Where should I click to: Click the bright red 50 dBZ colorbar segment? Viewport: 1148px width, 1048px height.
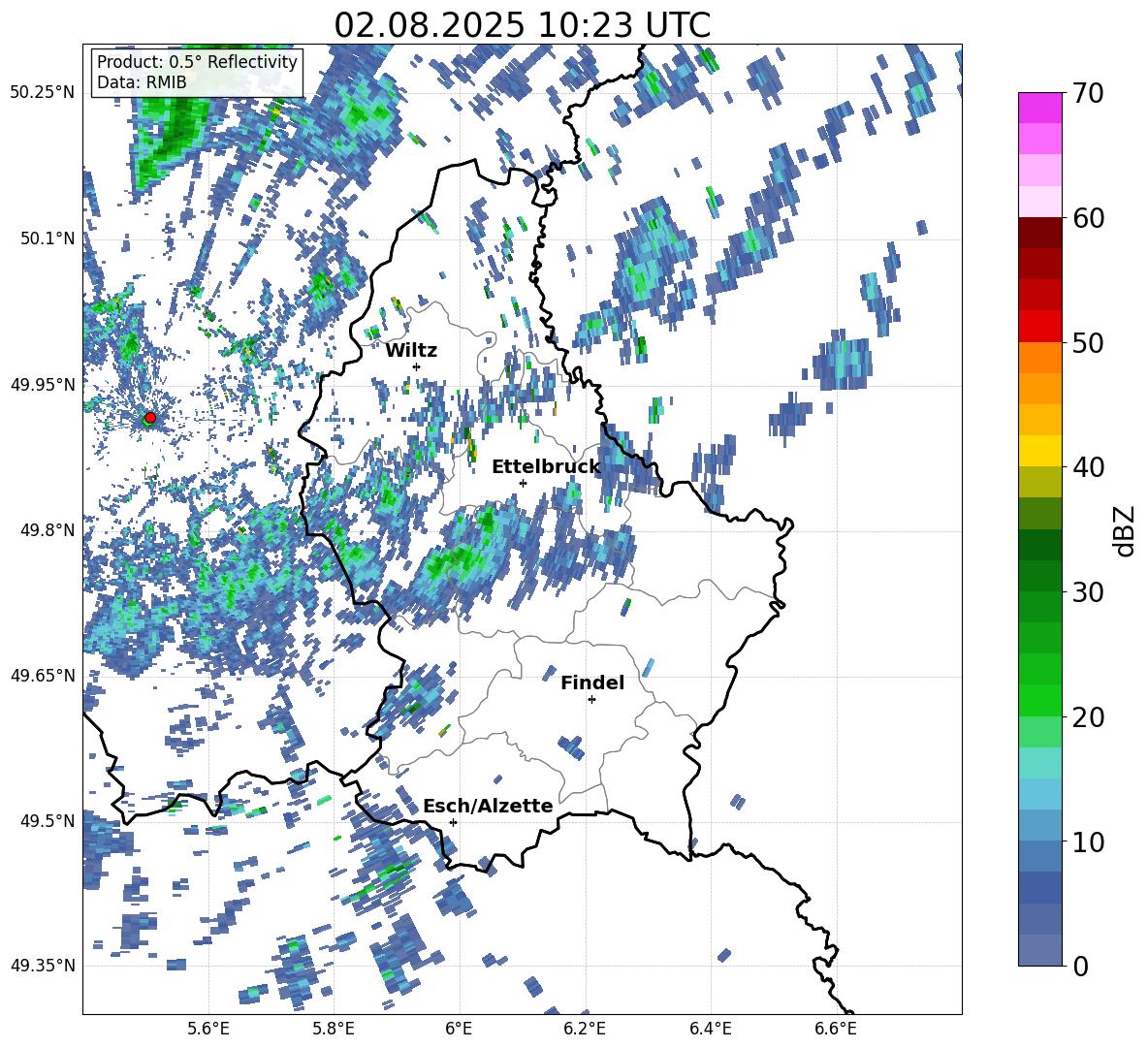(x=1039, y=327)
